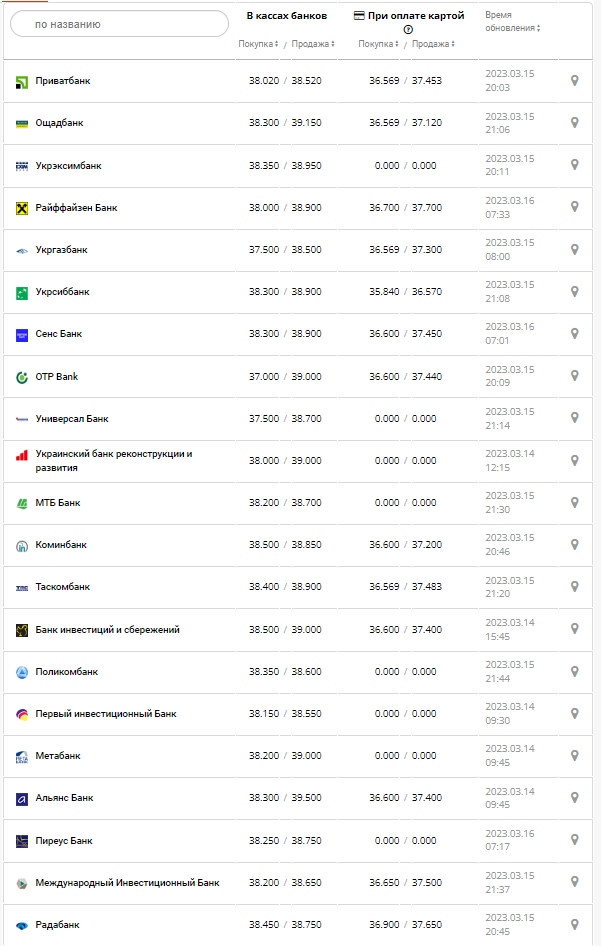Sort by Продажа under При оплате картой

click(433, 44)
